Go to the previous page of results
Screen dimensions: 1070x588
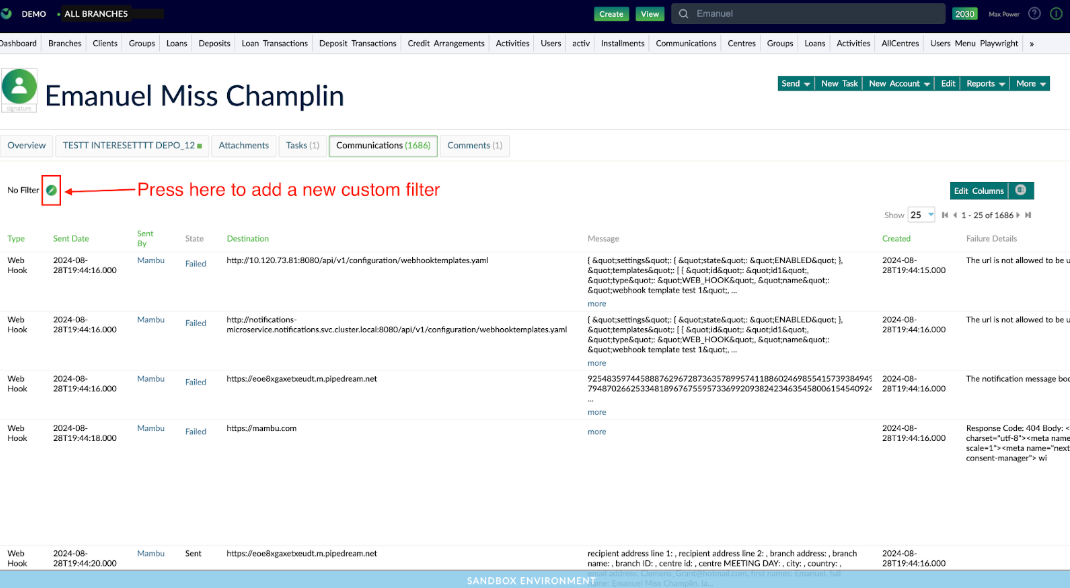[955, 215]
